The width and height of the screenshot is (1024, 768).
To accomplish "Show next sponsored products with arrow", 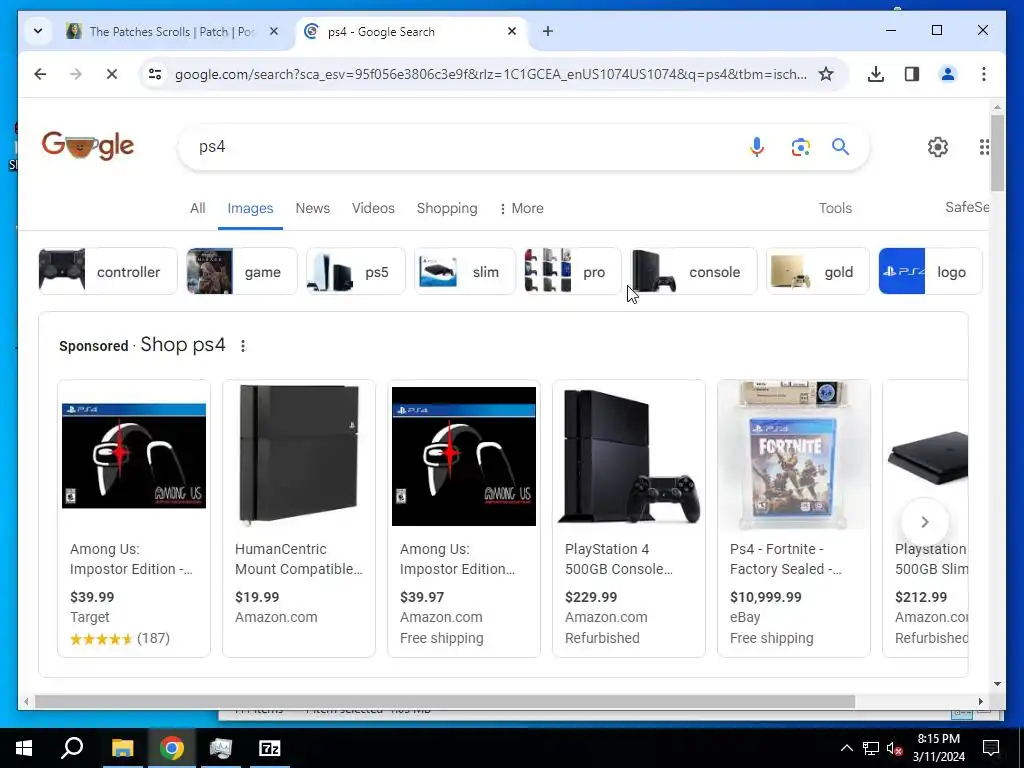I will (924, 522).
